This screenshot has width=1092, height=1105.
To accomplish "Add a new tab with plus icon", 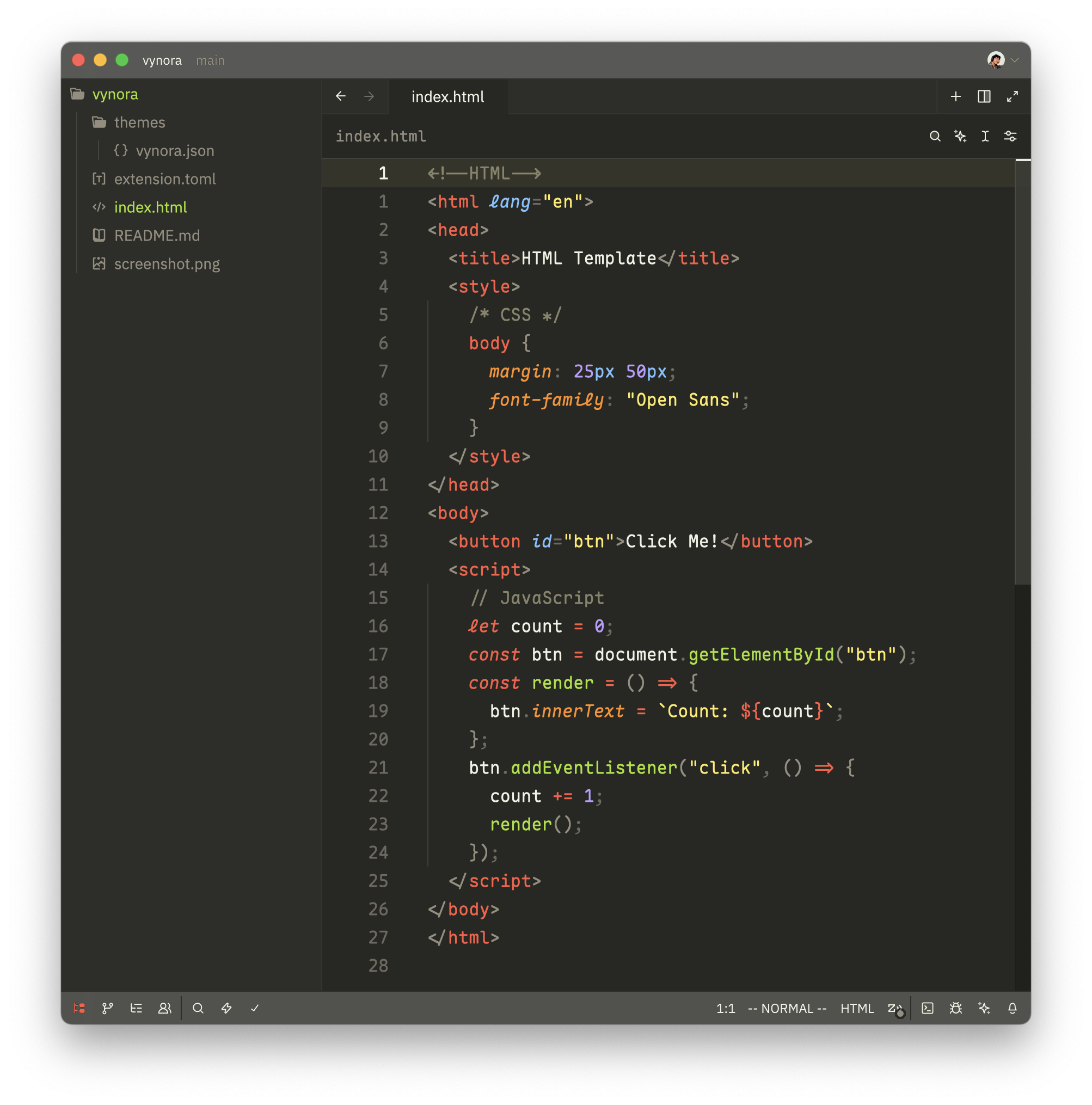I will click(x=956, y=96).
